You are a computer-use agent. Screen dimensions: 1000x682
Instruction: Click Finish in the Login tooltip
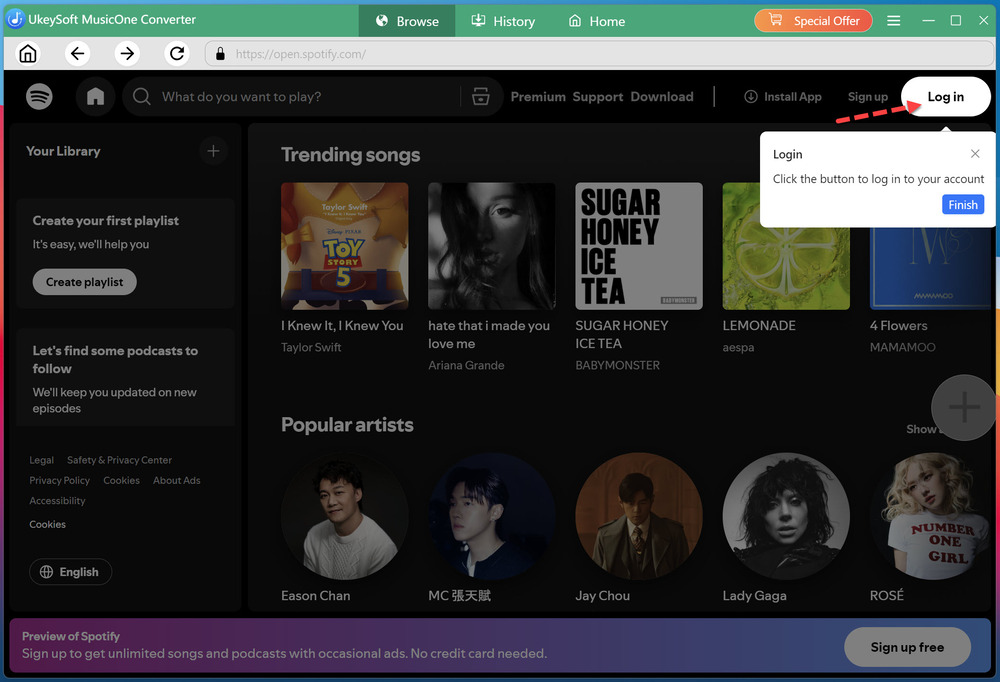click(x=962, y=205)
